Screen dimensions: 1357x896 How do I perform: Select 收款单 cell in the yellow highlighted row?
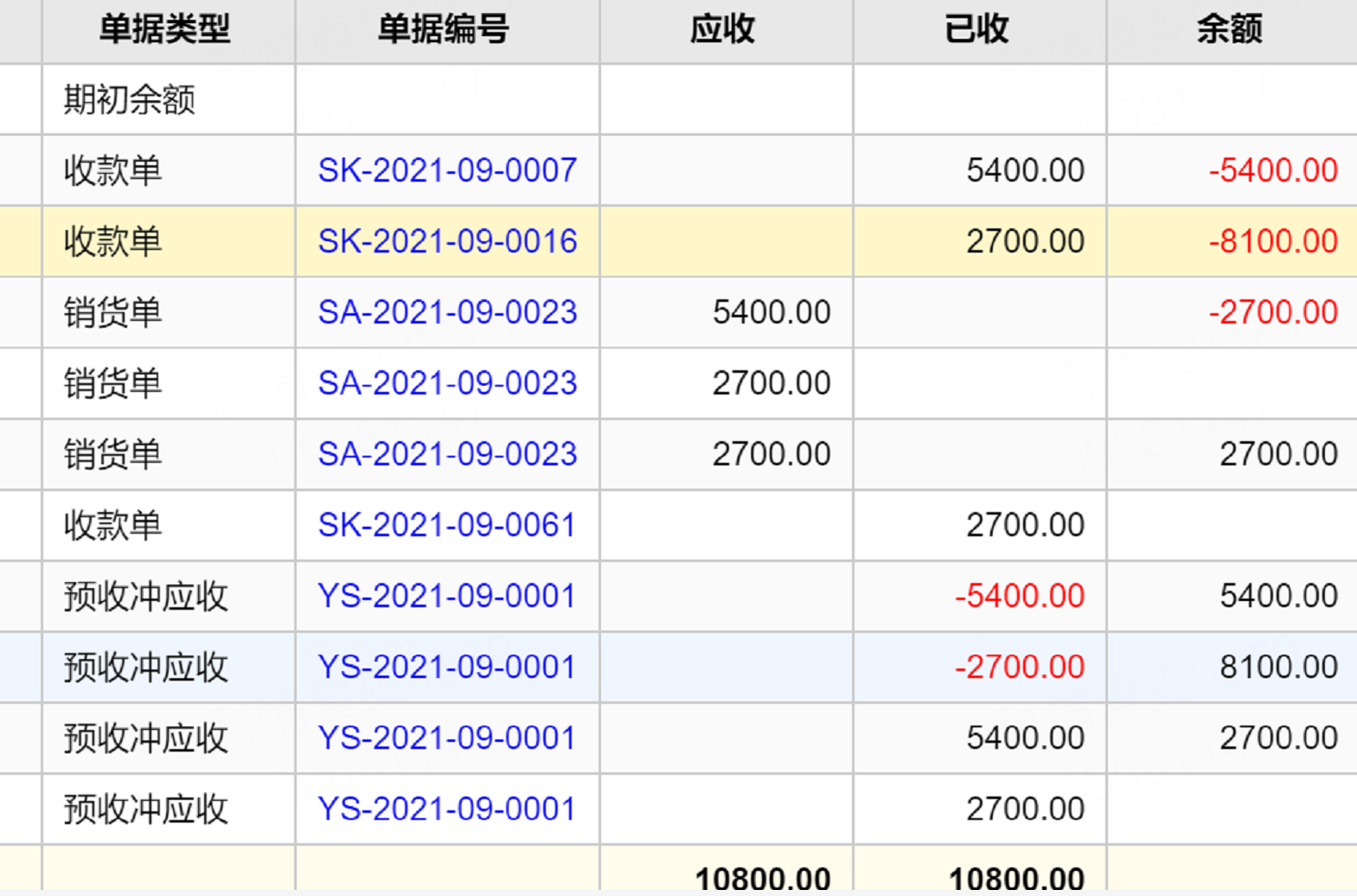pos(113,241)
